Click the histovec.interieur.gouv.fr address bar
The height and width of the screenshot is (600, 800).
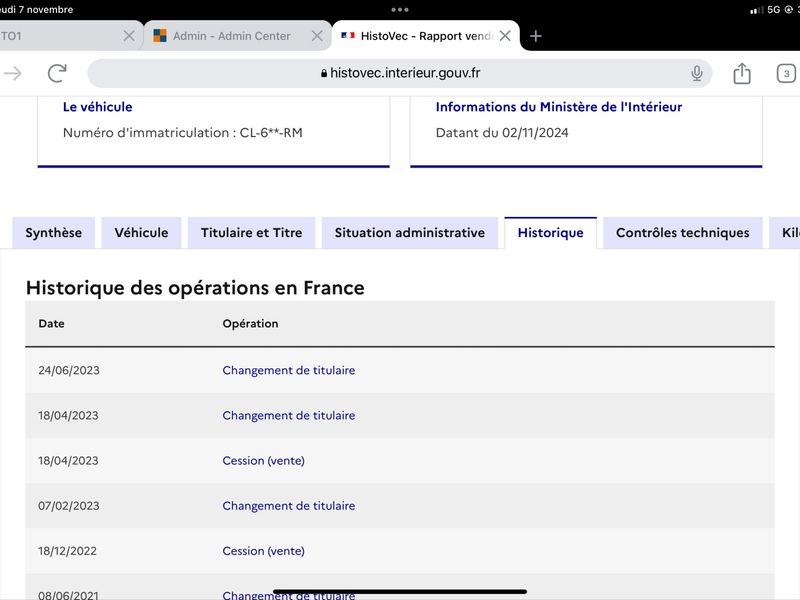point(400,73)
